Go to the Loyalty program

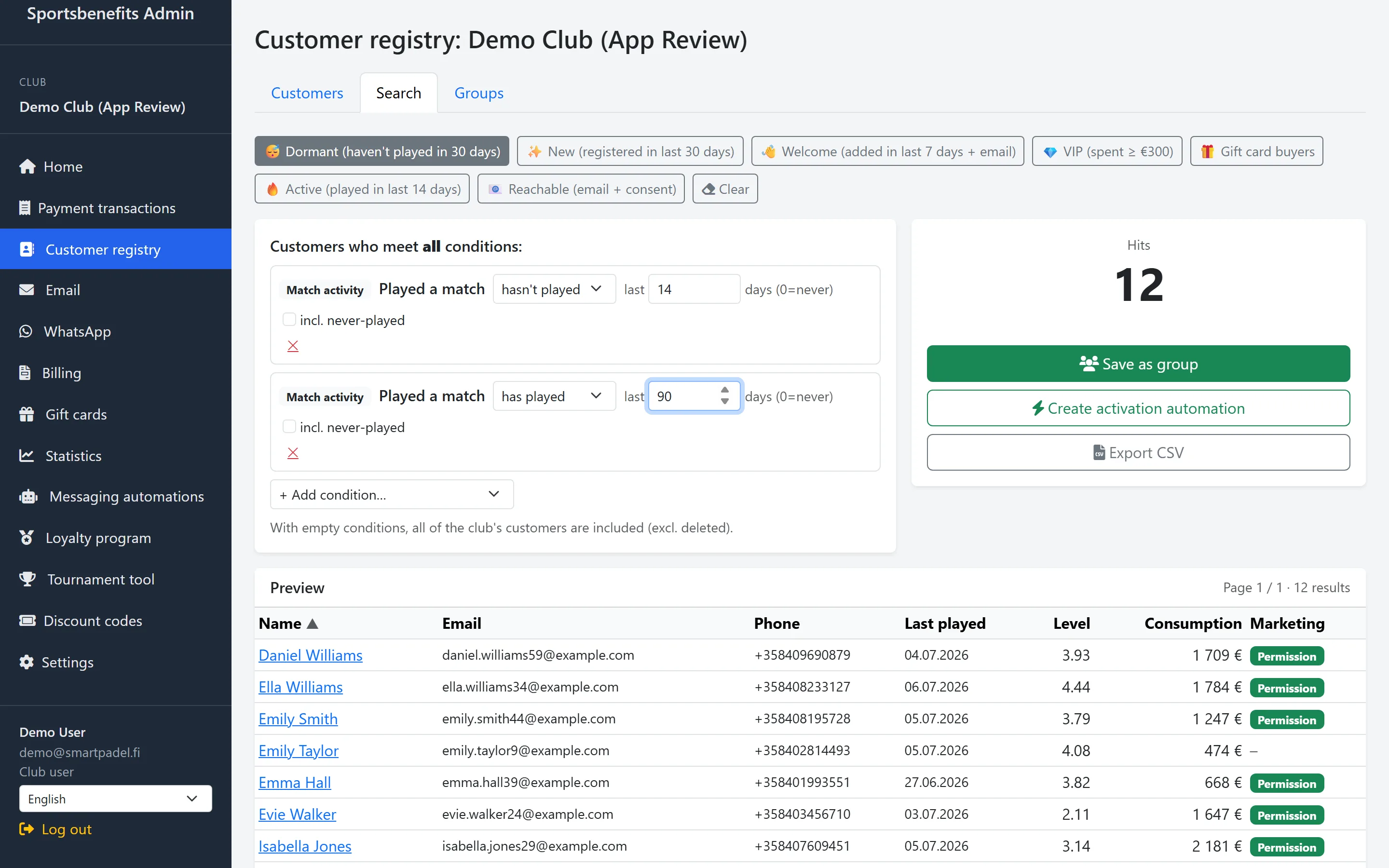115,538
